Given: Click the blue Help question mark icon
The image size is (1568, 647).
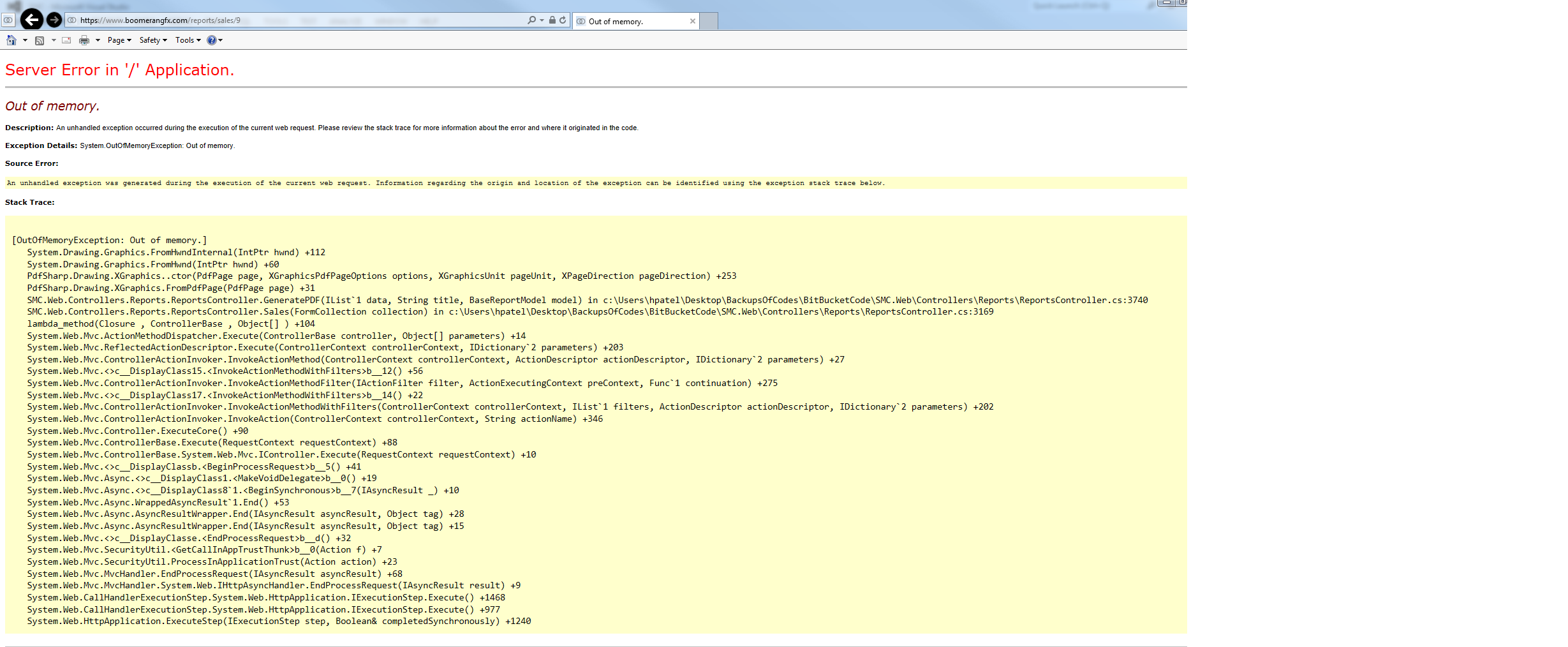Looking at the screenshot, I should (211, 40).
